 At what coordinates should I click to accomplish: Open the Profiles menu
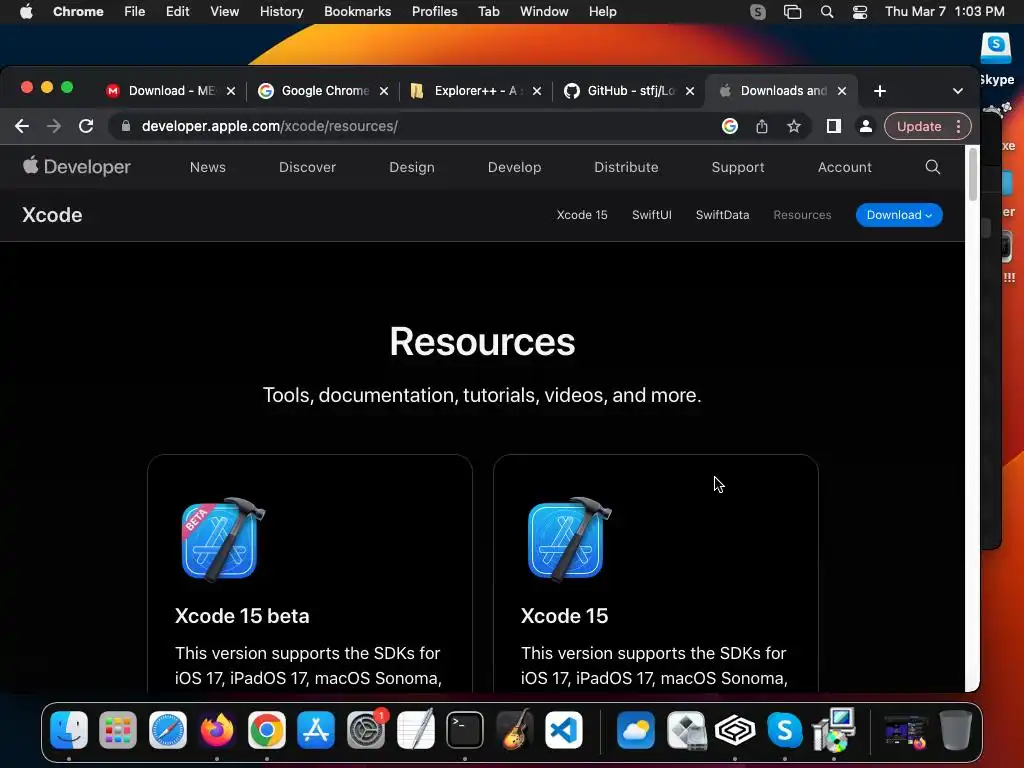click(434, 12)
